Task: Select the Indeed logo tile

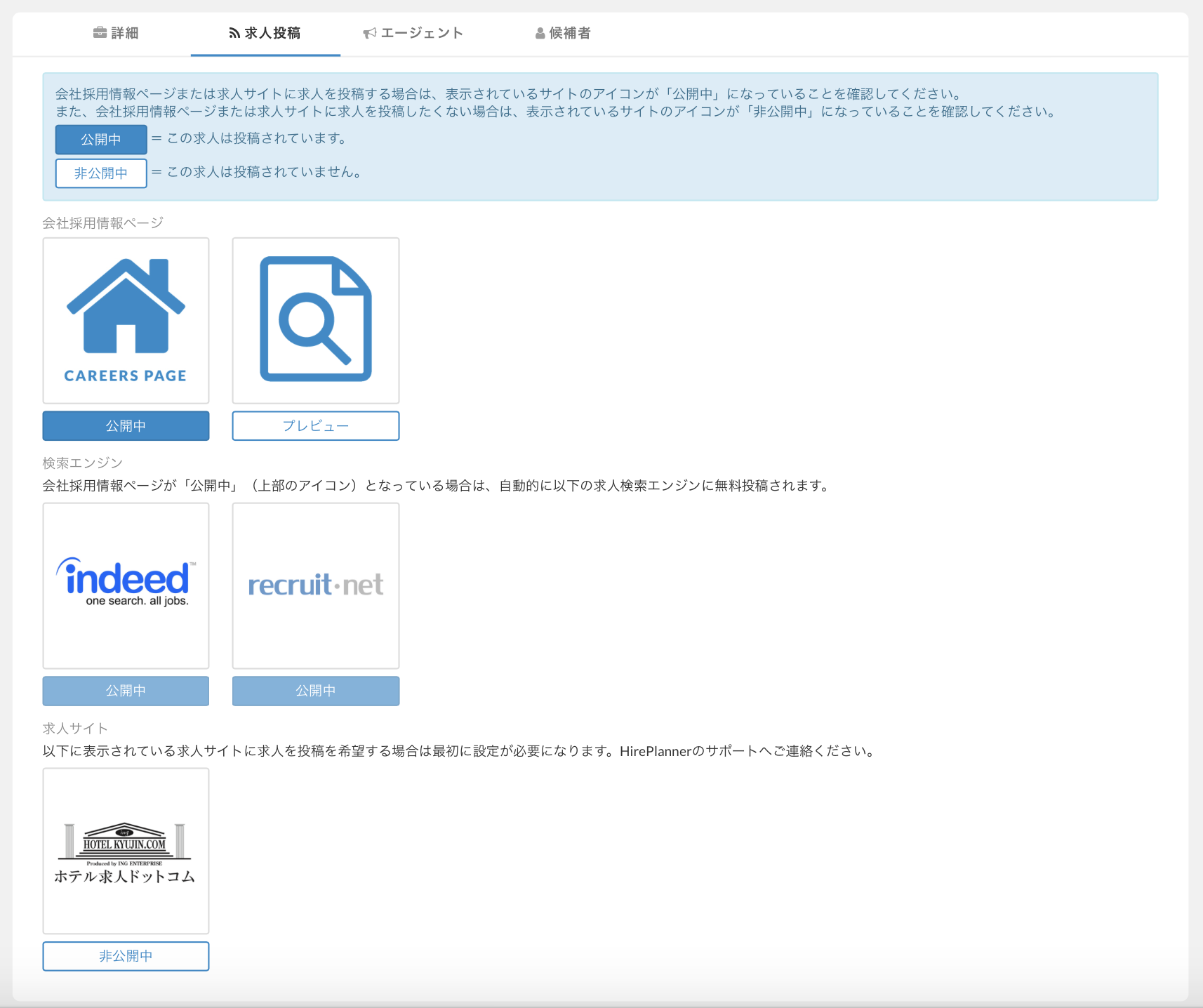Action: (126, 585)
